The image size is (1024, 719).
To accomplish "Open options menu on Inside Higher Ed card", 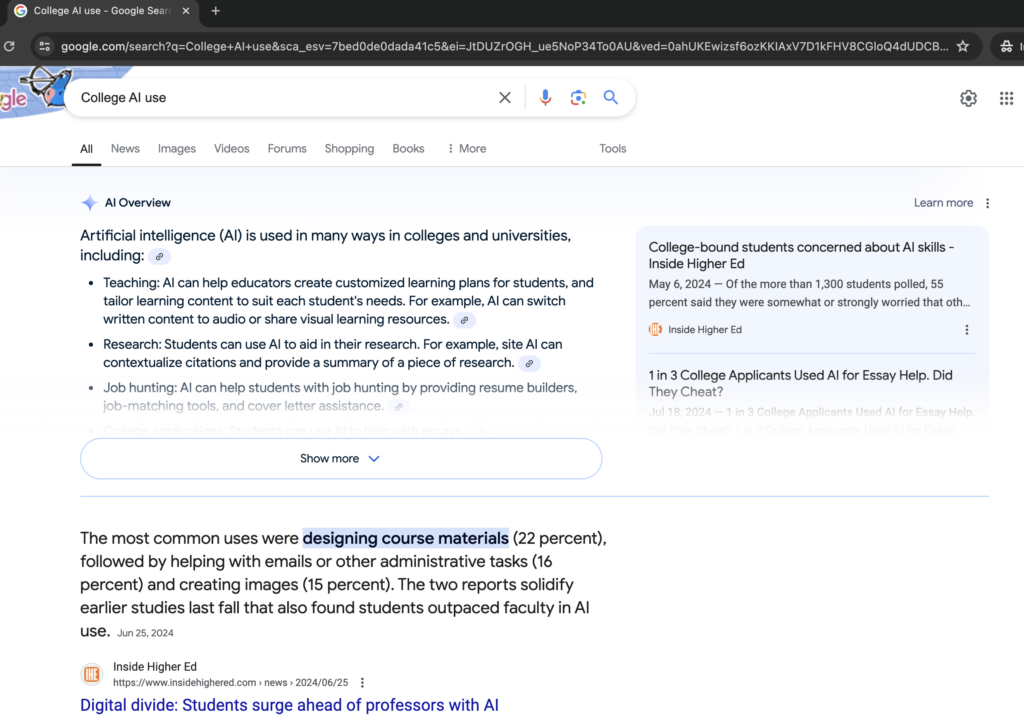I will [967, 330].
